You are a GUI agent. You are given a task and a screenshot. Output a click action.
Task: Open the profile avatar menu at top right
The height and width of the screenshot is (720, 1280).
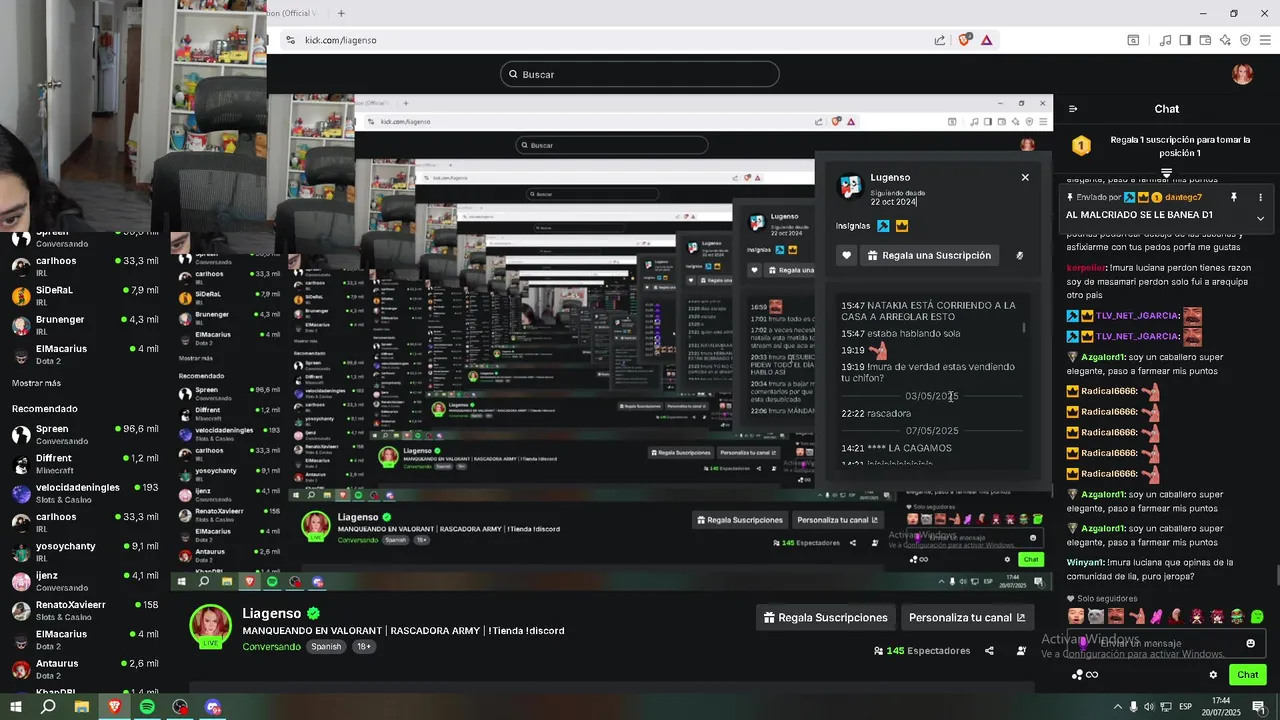coord(1242,74)
